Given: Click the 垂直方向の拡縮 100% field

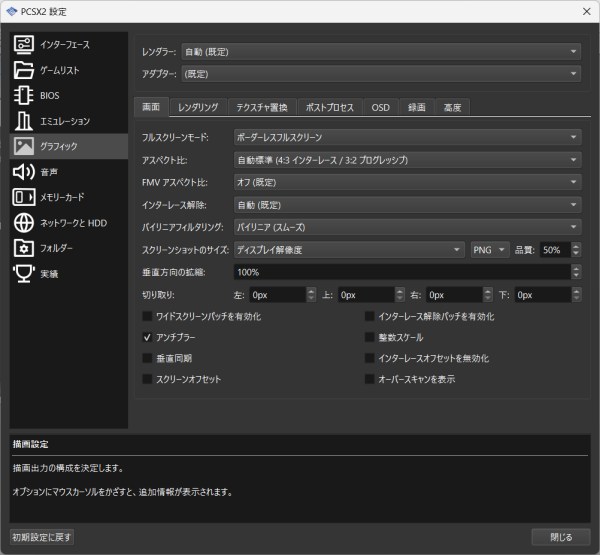Looking at the screenshot, I should [402, 273].
